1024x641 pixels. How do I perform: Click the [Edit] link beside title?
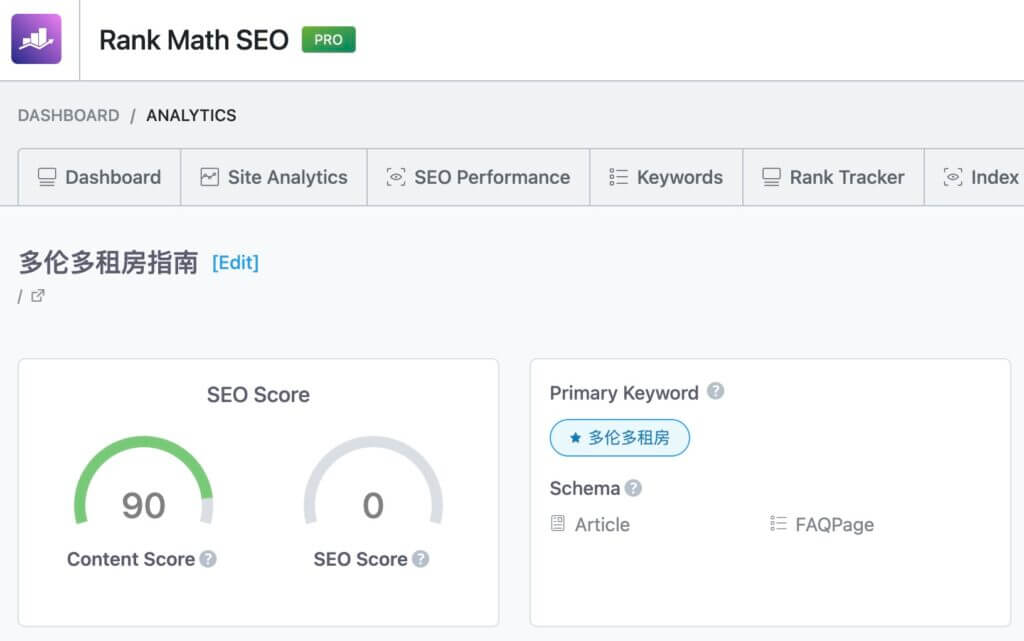(235, 262)
